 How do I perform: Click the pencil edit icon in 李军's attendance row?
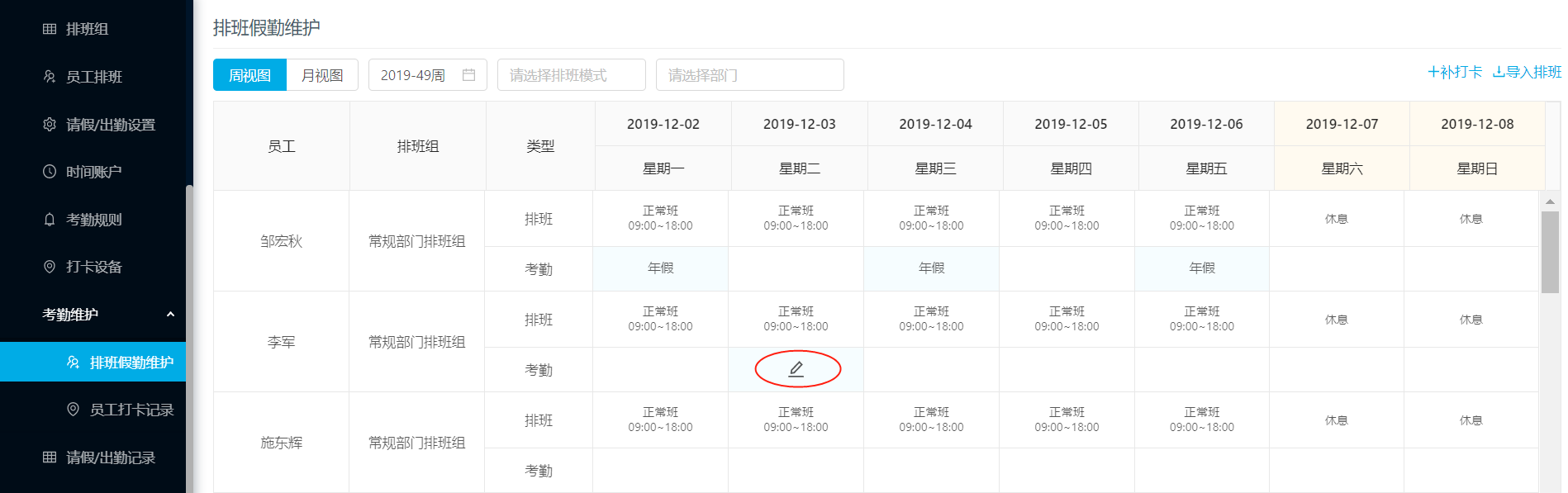tap(796, 369)
